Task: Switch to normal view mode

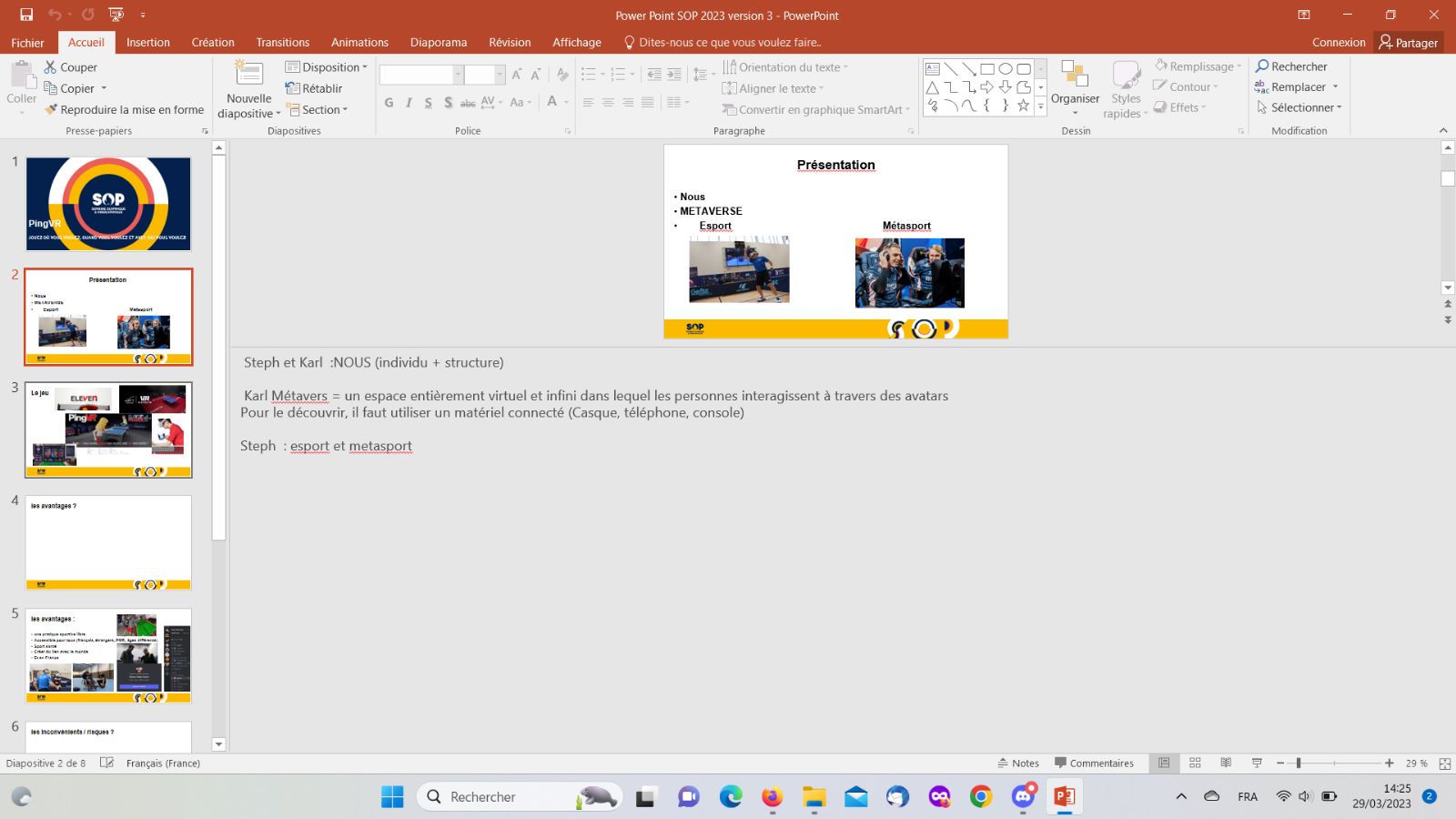Action: click(1164, 763)
